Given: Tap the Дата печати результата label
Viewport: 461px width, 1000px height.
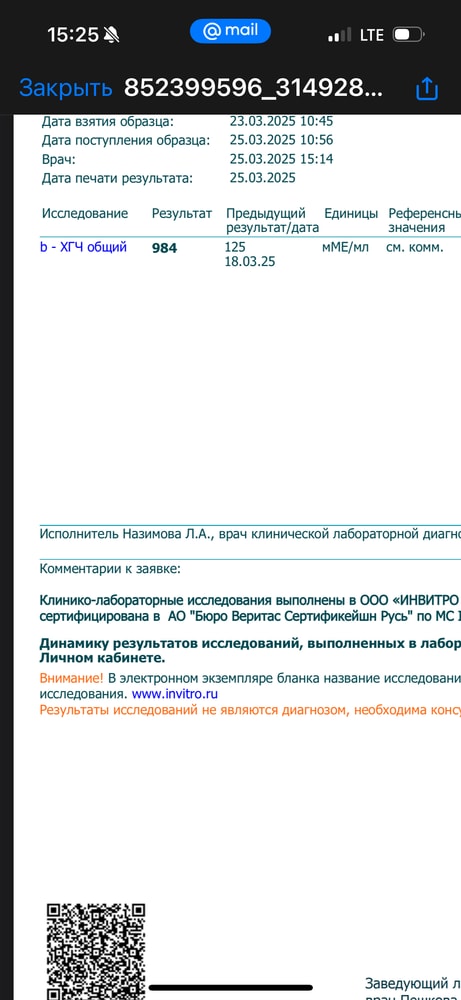Looking at the screenshot, I should coord(117,179).
